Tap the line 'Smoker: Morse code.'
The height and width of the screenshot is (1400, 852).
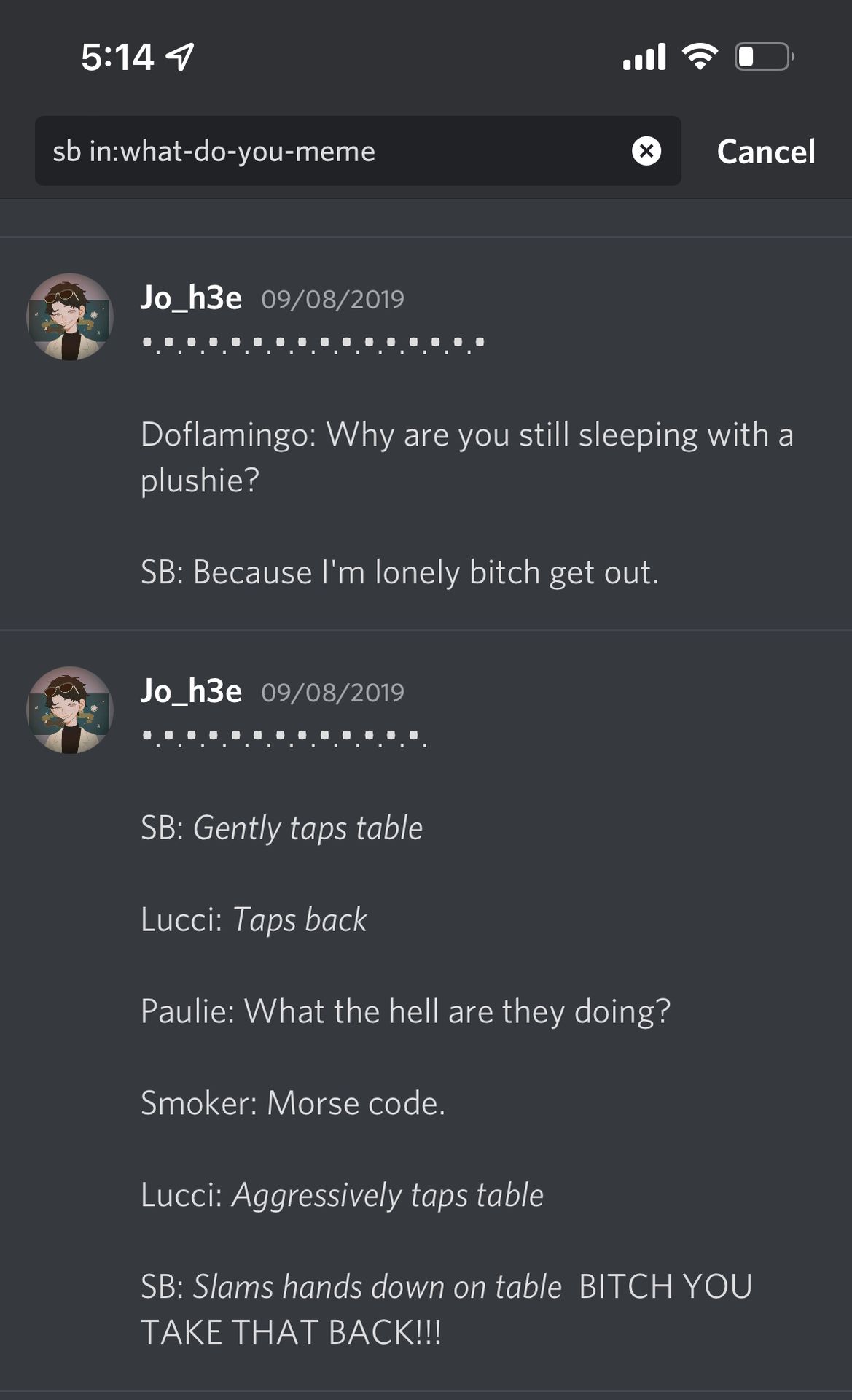(x=292, y=1103)
